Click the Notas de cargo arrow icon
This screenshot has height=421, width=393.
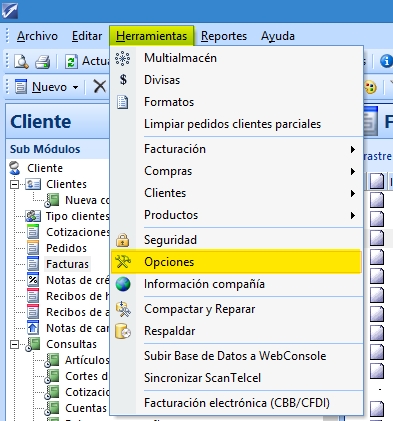pyautogui.click(x=33, y=328)
